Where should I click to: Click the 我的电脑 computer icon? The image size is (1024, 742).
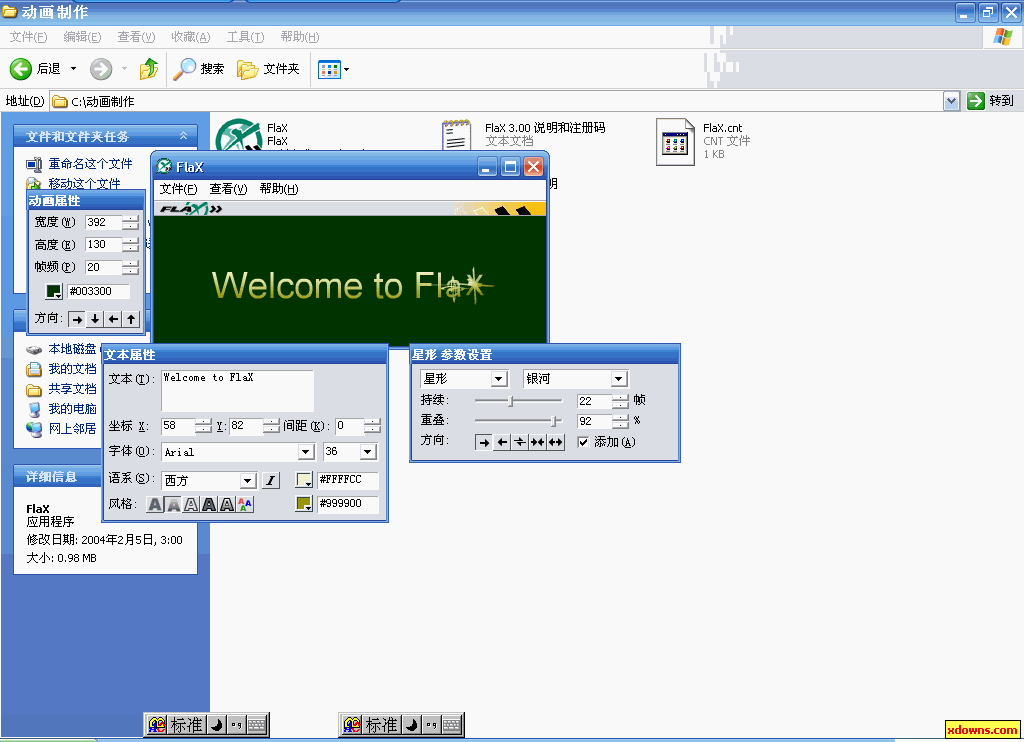point(34,410)
